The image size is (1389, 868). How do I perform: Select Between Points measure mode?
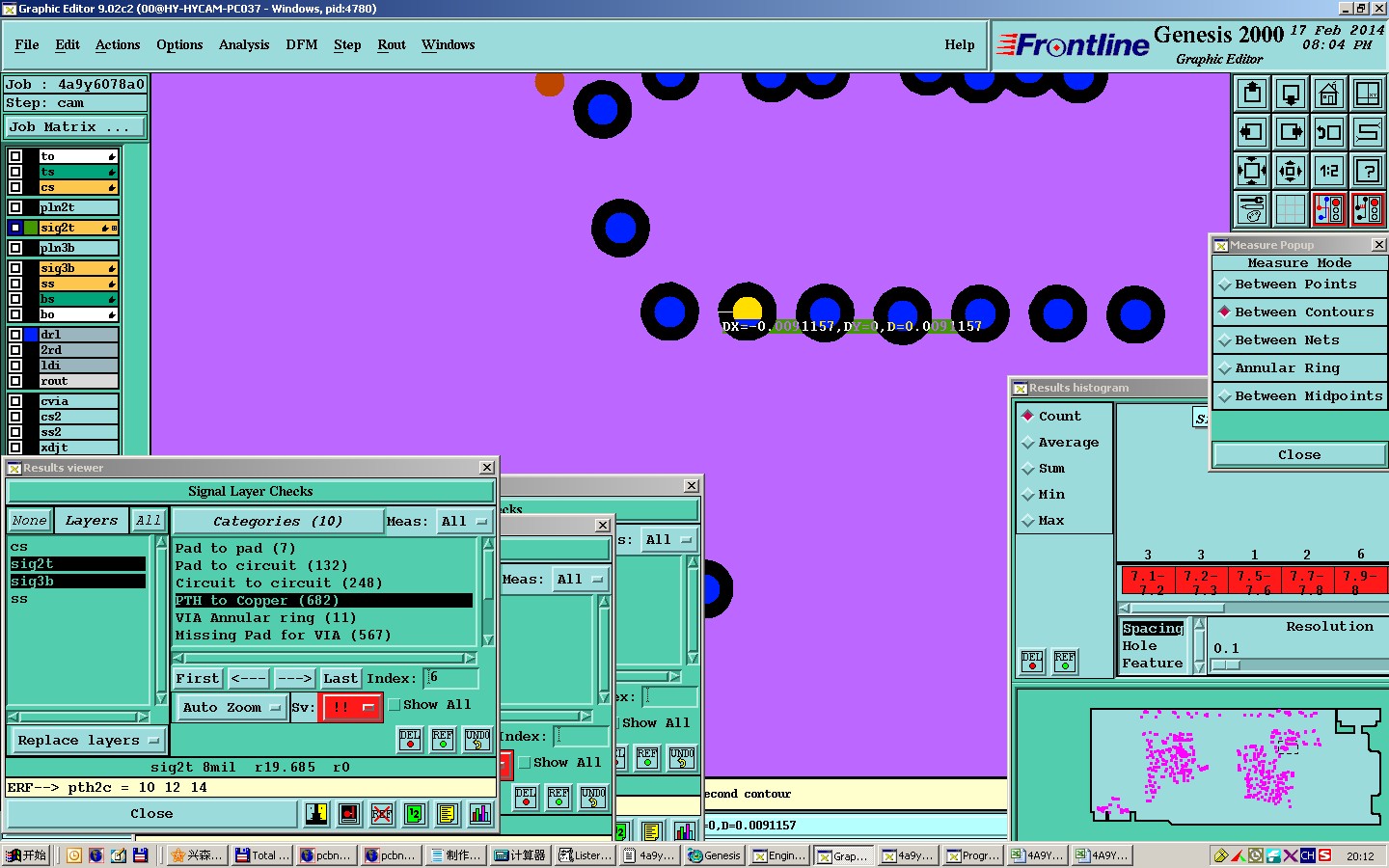click(1299, 285)
